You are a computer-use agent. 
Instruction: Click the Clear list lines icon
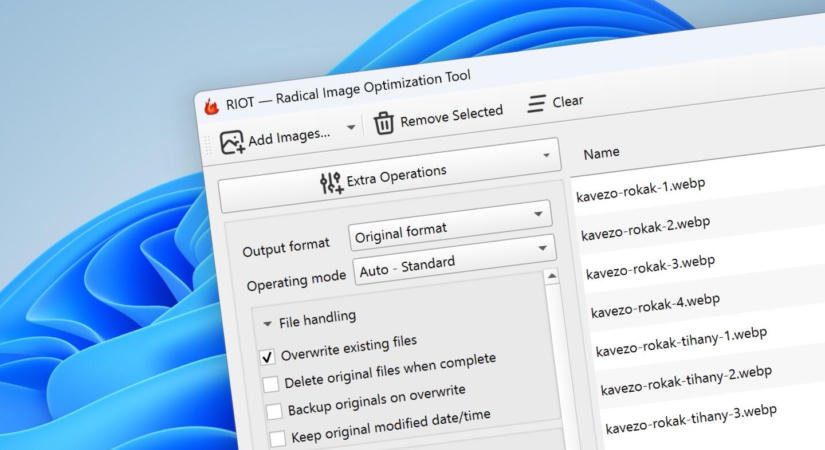click(536, 104)
